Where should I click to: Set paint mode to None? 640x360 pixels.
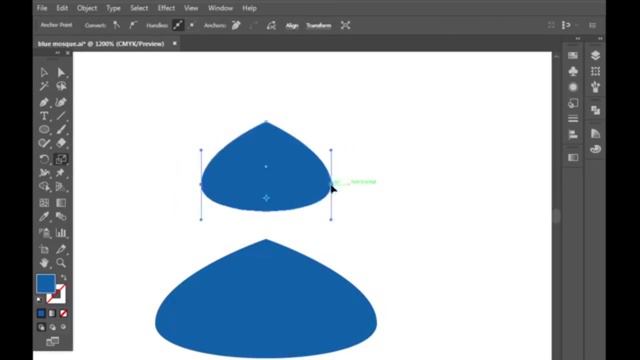[x=63, y=313]
